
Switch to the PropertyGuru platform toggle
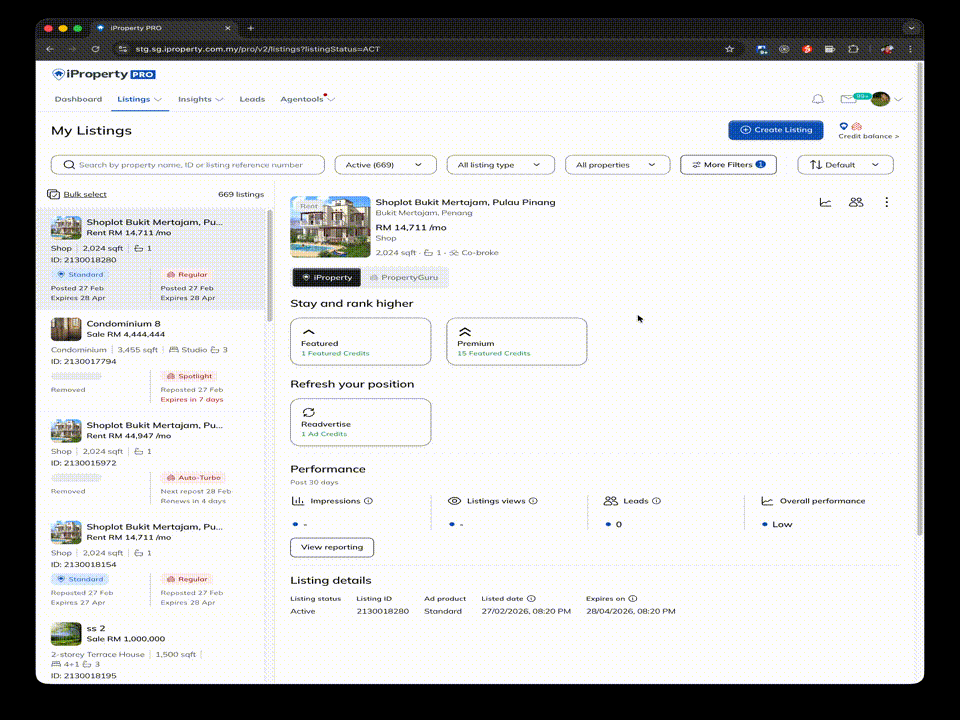click(404, 277)
